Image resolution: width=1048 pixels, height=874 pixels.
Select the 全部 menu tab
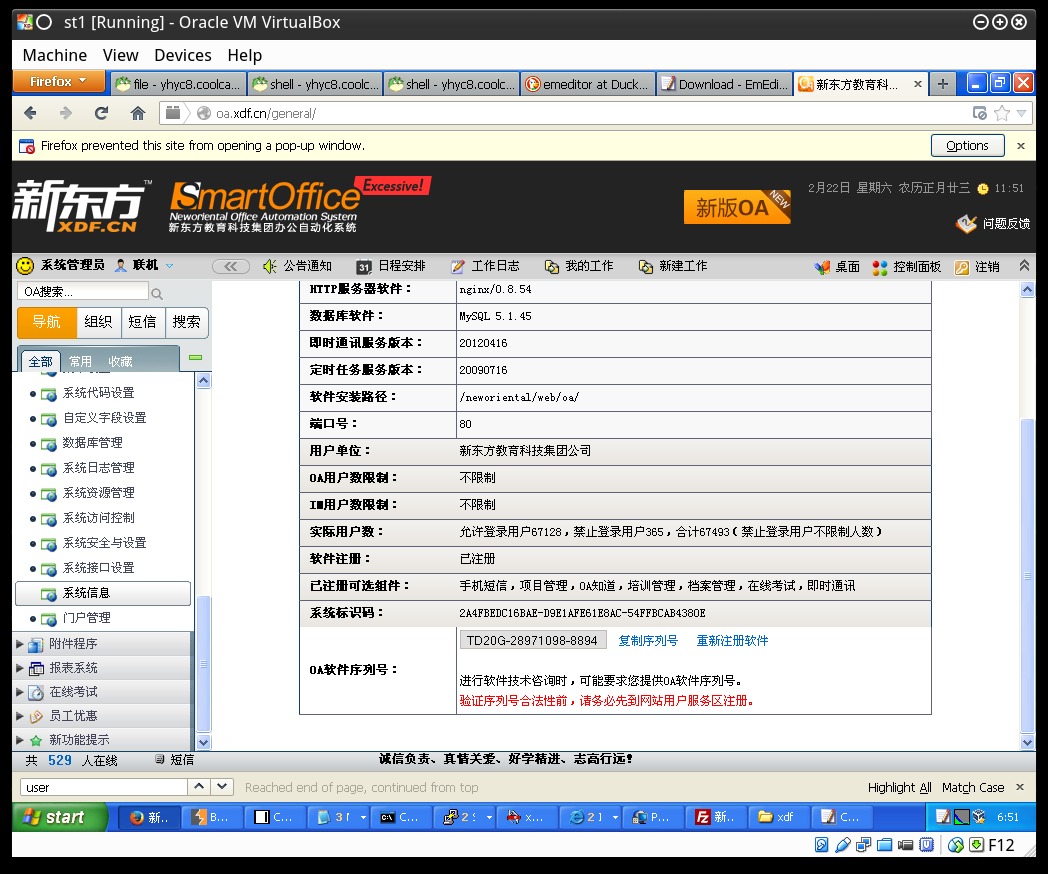41,361
